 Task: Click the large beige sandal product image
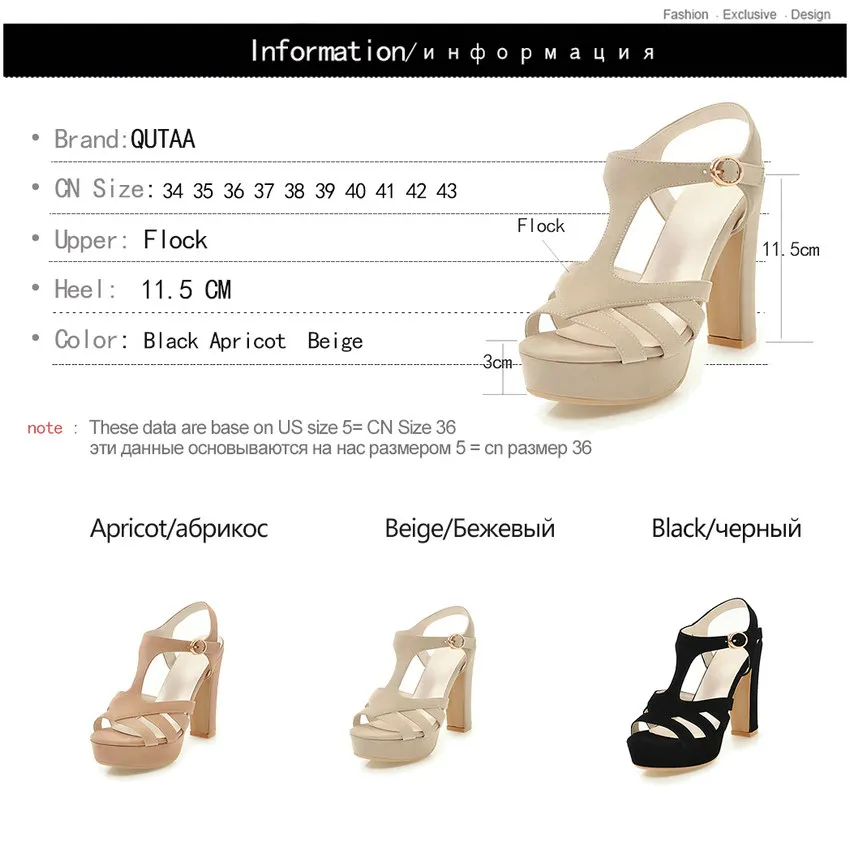[x=643, y=257]
